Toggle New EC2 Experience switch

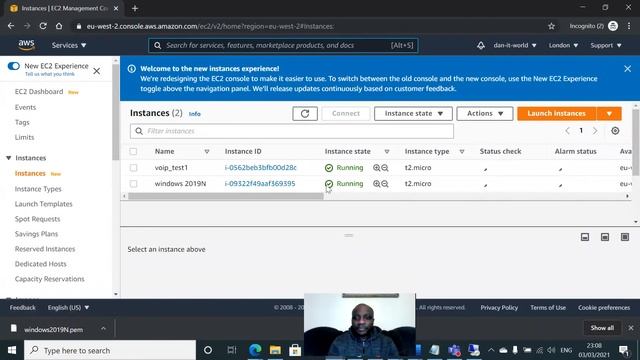[13, 66]
